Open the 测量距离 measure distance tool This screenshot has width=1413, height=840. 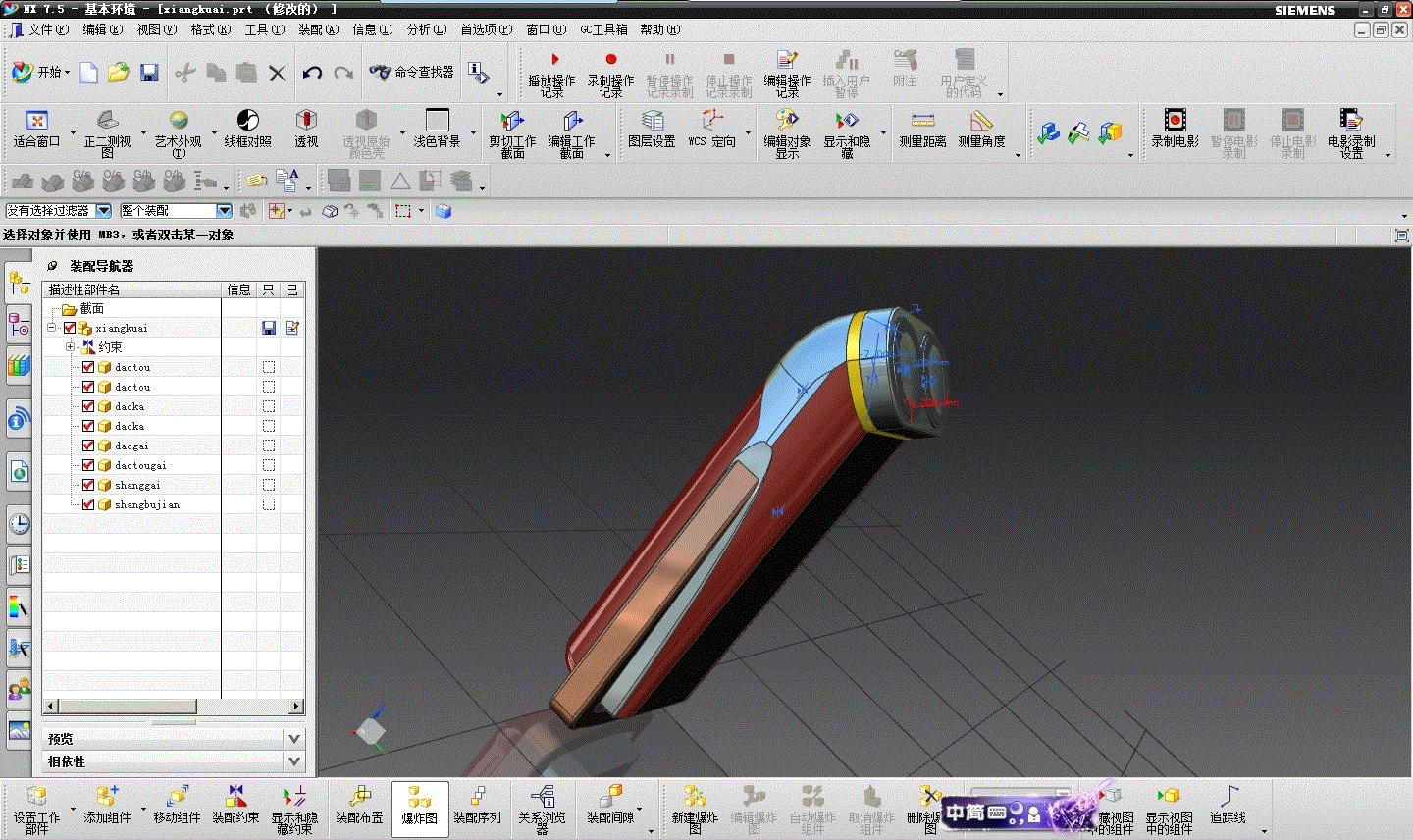(922, 131)
